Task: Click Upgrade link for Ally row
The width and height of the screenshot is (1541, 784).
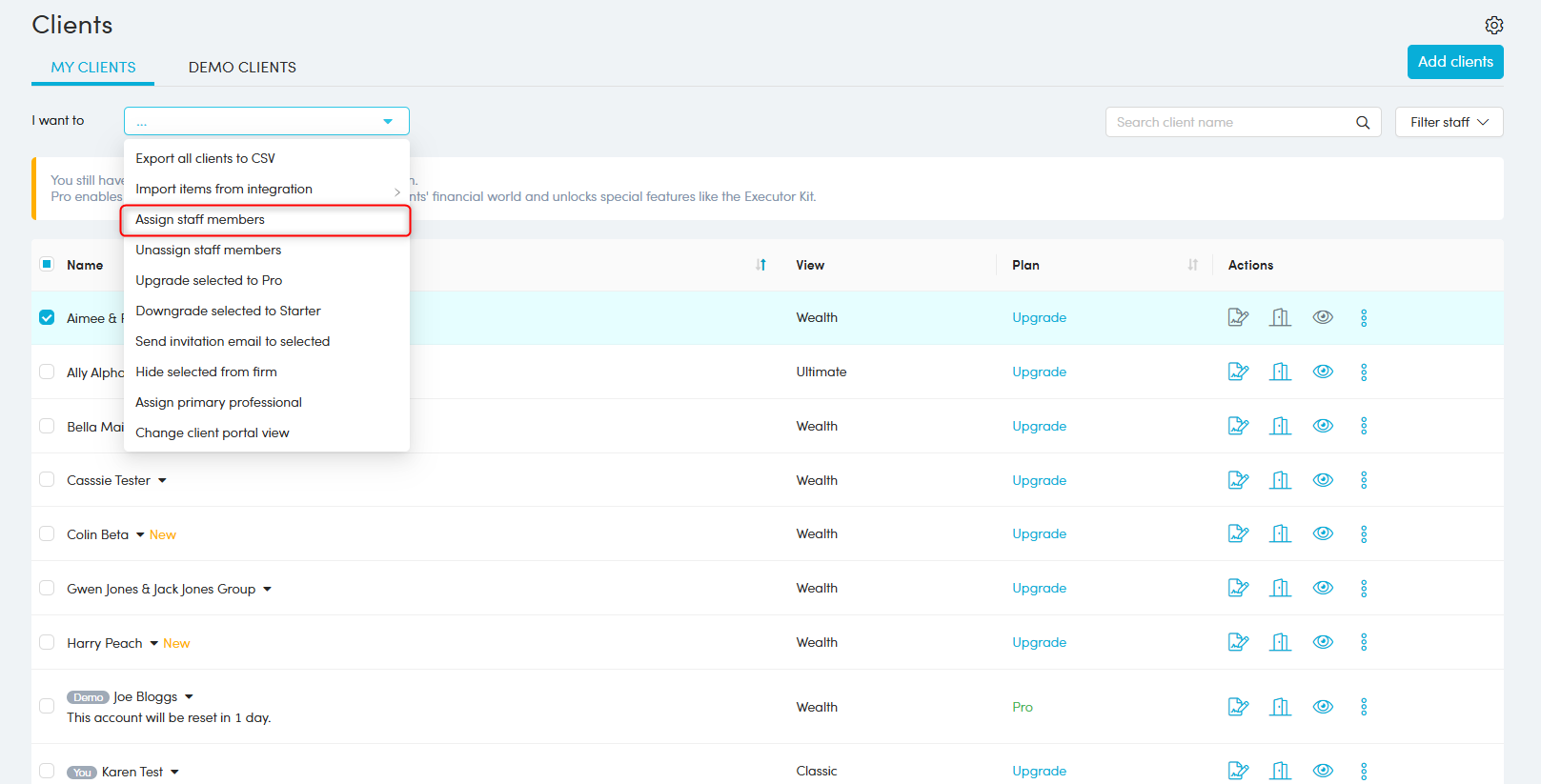Action: (1039, 372)
